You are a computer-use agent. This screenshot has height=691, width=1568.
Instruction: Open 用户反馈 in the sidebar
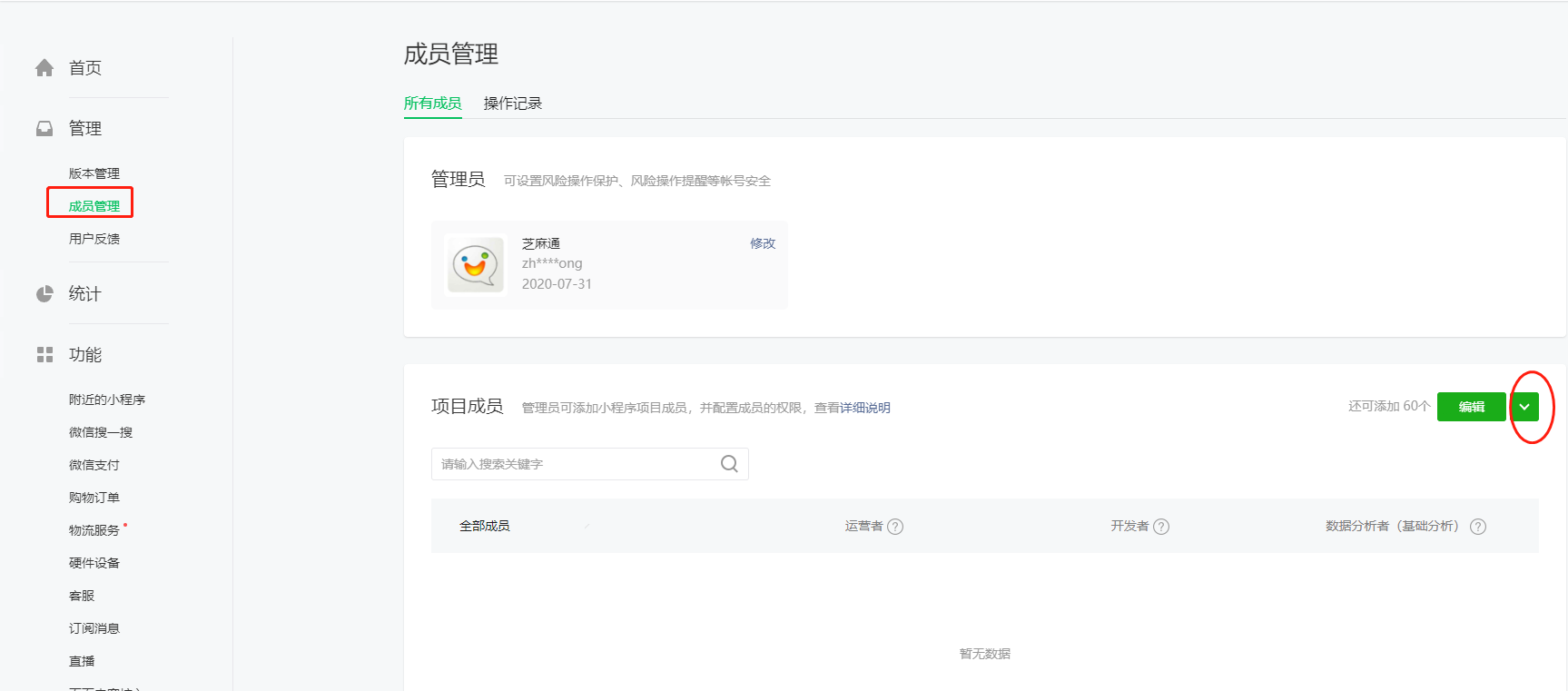point(94,239)
